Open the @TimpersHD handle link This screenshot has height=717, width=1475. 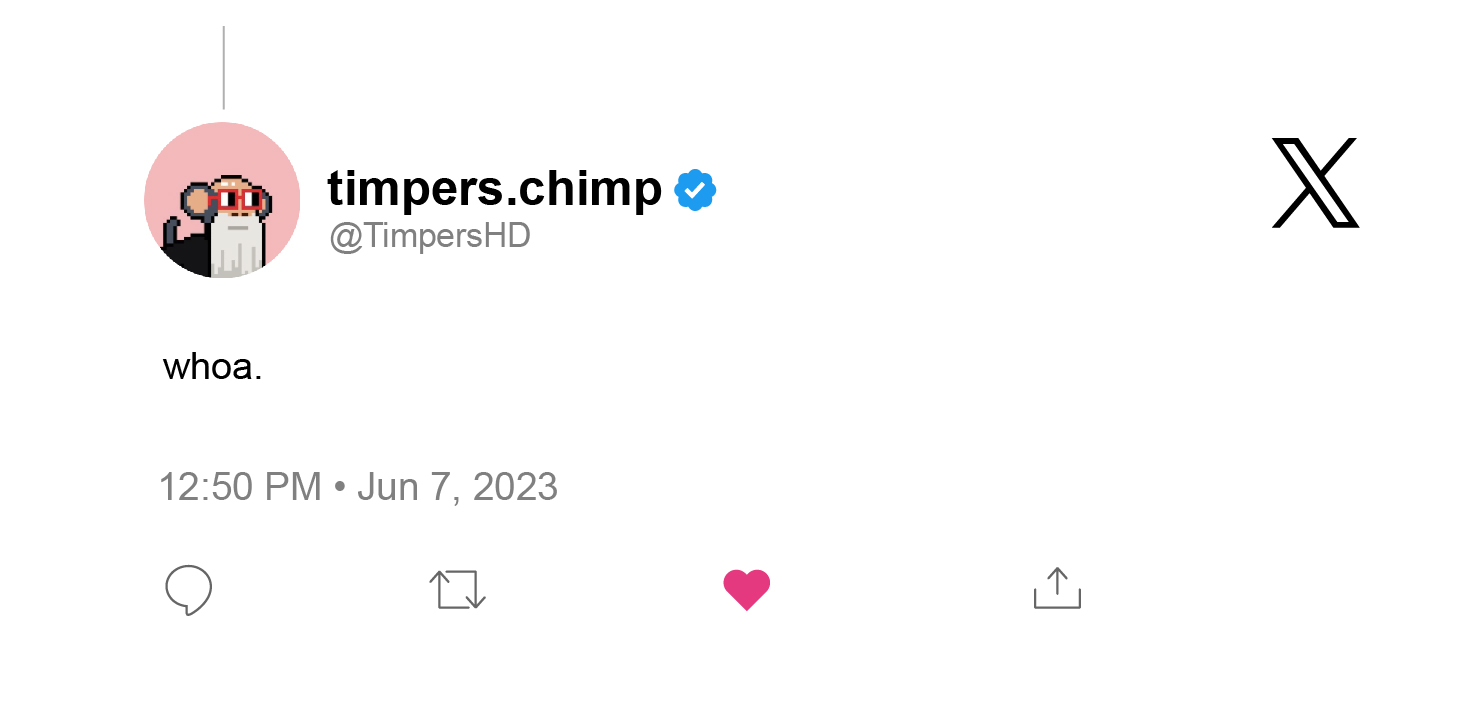pos(430,235)
